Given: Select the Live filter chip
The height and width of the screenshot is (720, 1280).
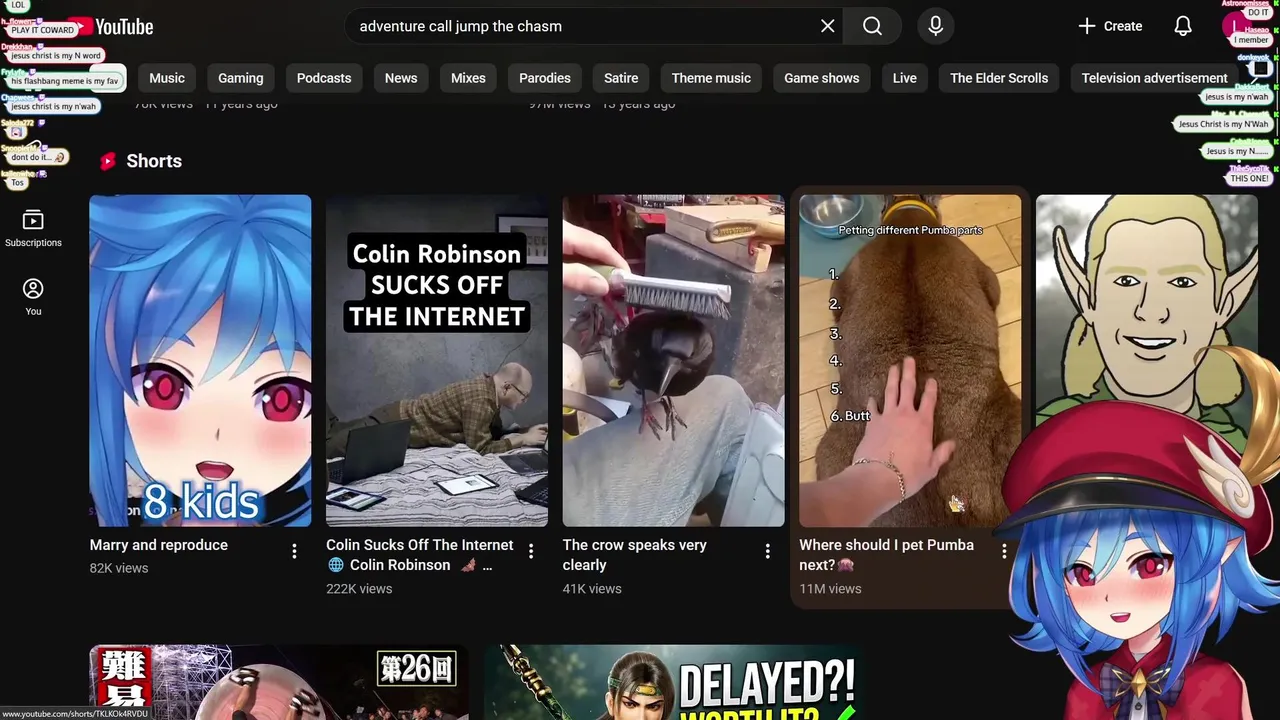Looking at the screenshot, I should point(905,78).
